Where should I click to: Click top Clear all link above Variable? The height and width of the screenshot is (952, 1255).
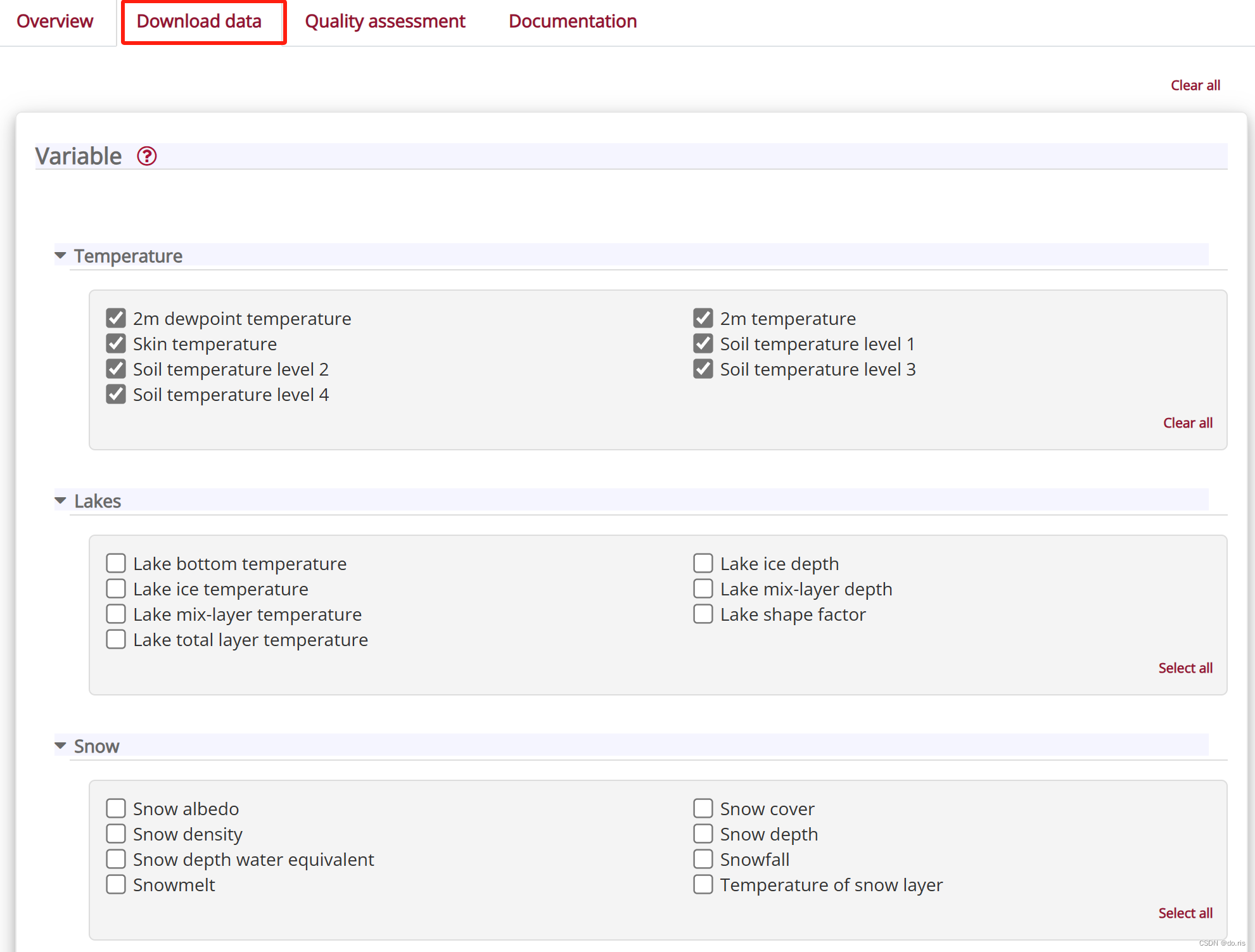point(1195,85)
